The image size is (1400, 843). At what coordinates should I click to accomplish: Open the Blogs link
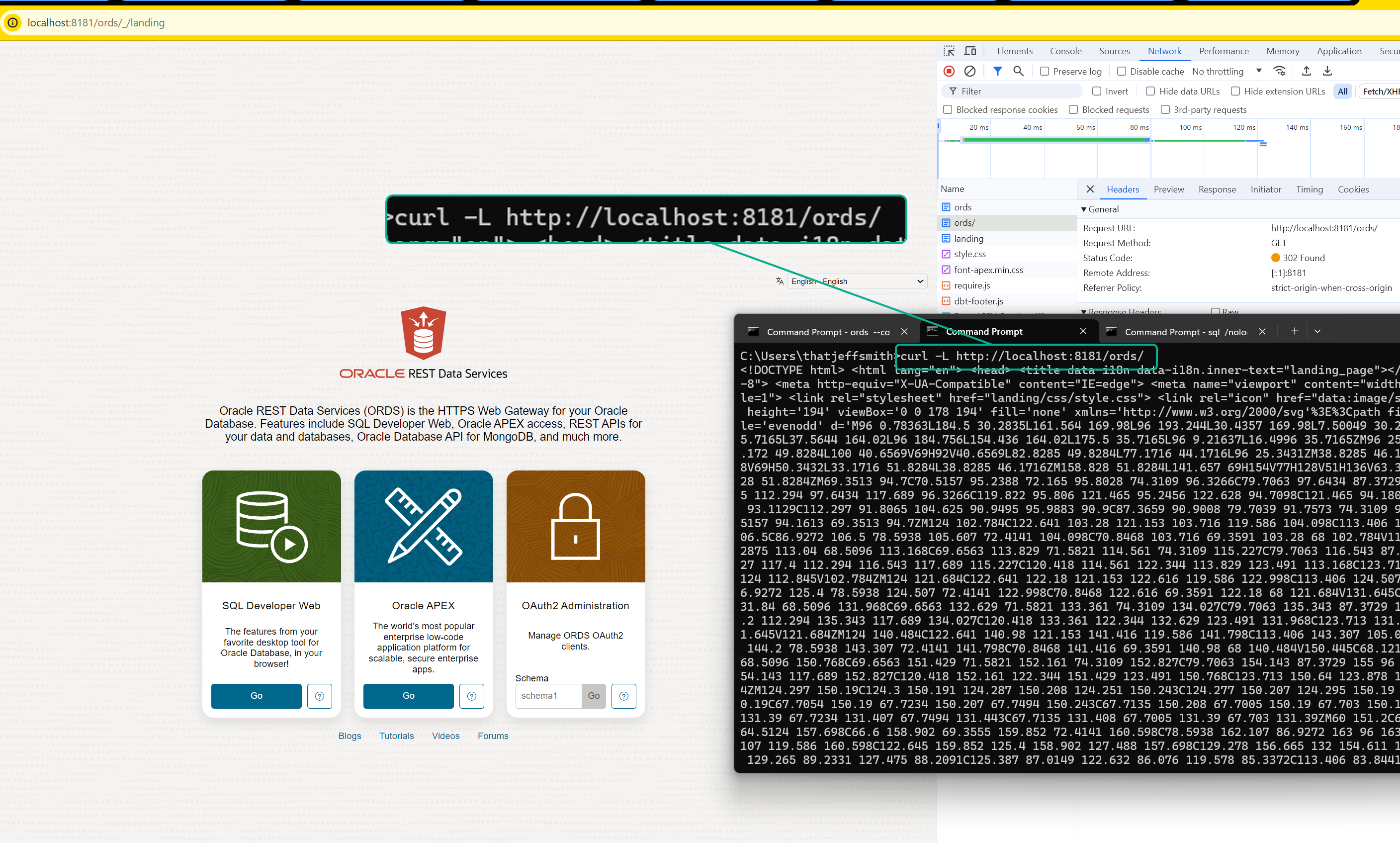coord(350,736)
